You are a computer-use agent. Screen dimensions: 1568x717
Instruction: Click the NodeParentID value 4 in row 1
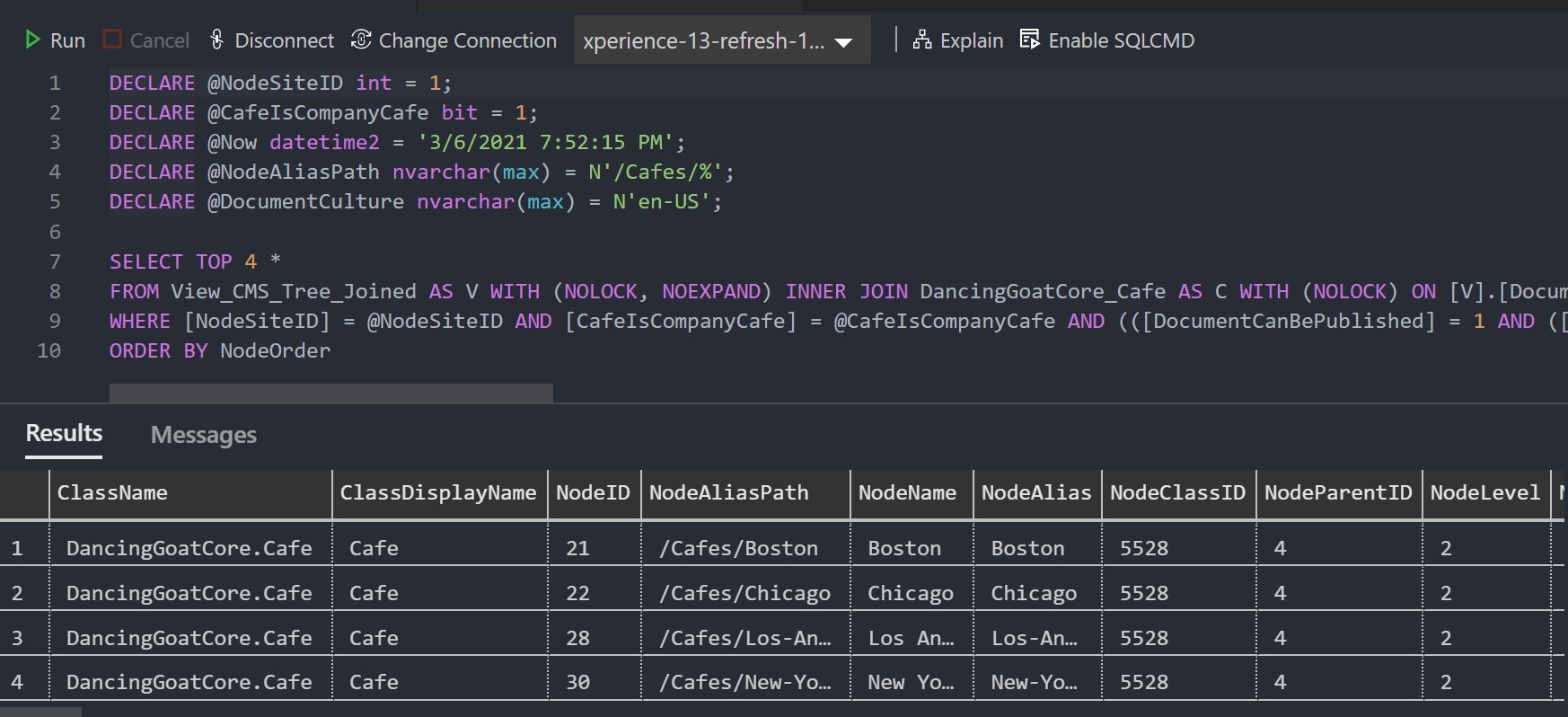point(1339,548)
